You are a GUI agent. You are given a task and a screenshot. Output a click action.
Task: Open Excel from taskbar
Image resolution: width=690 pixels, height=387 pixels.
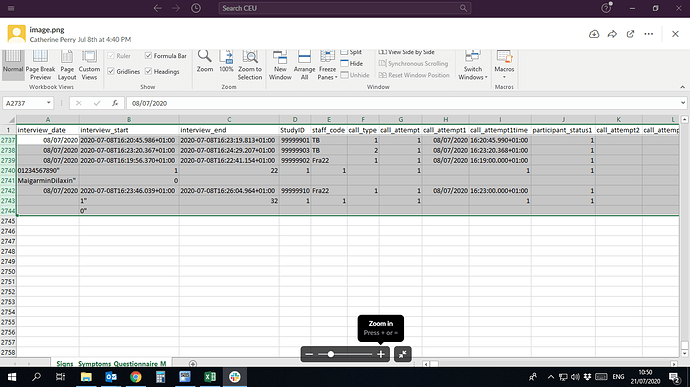coord(210,377)
